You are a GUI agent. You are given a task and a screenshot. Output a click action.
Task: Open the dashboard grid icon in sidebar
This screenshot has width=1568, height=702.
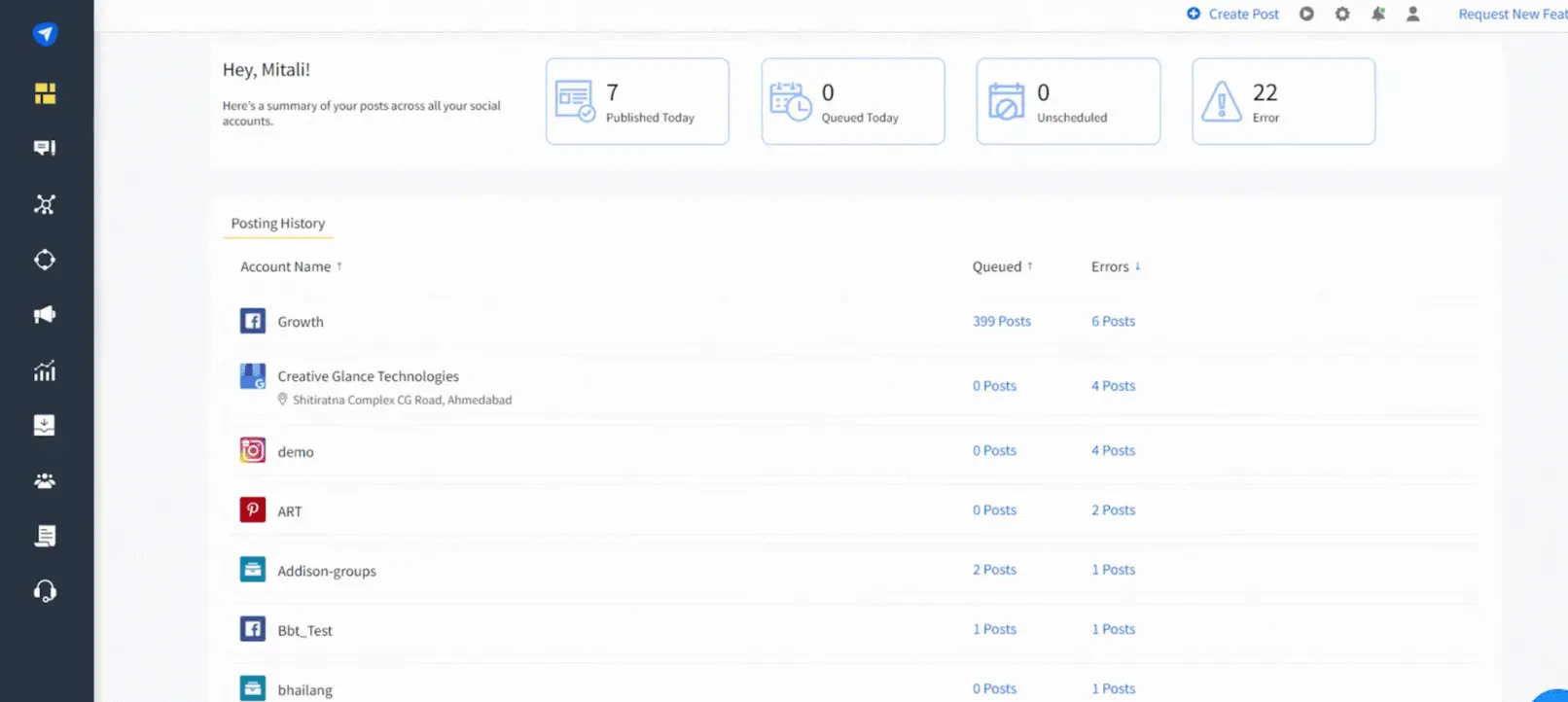click(x=45, y=93)
